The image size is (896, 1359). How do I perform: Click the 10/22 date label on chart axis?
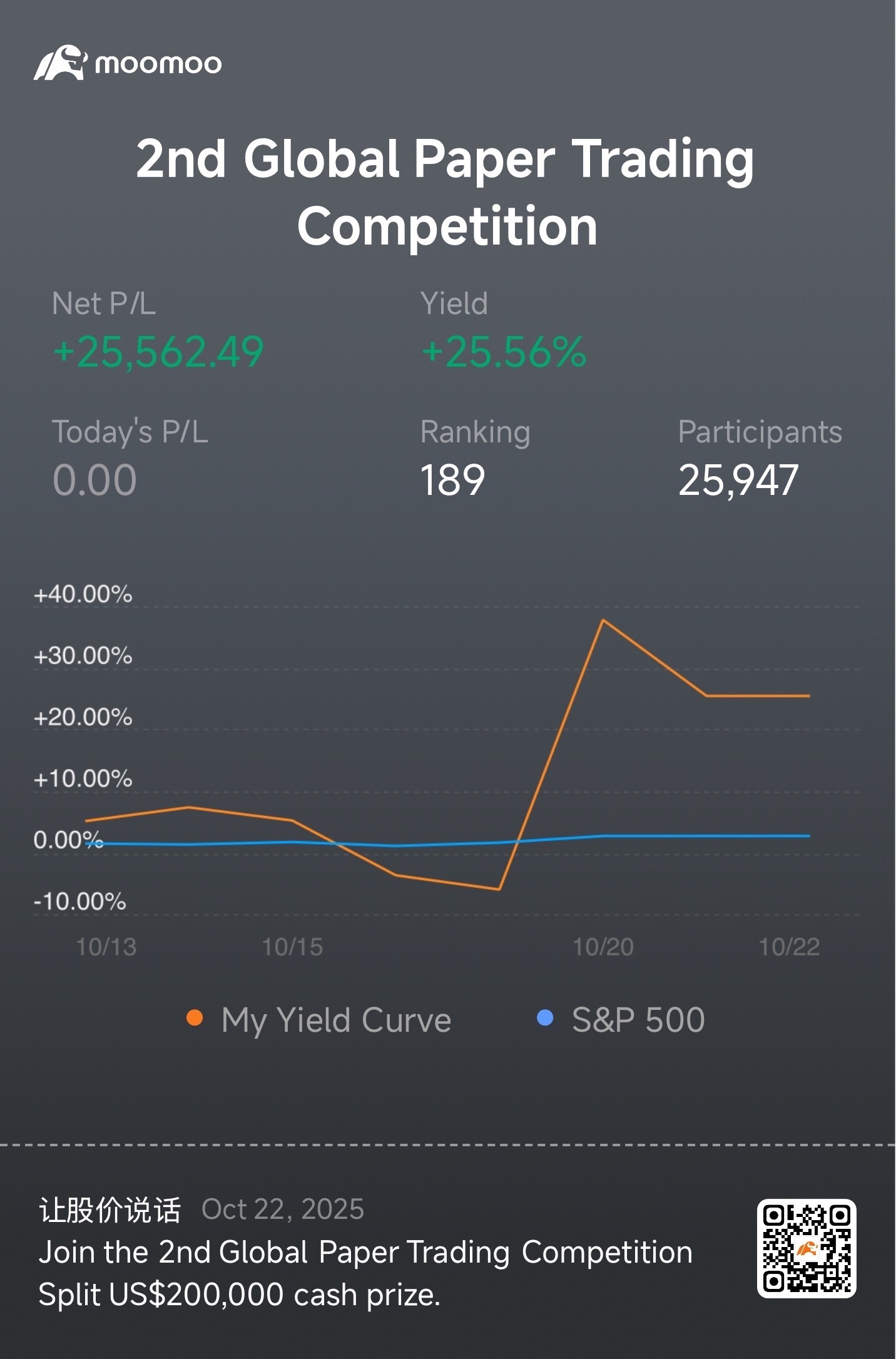click(x=789, y=947)
